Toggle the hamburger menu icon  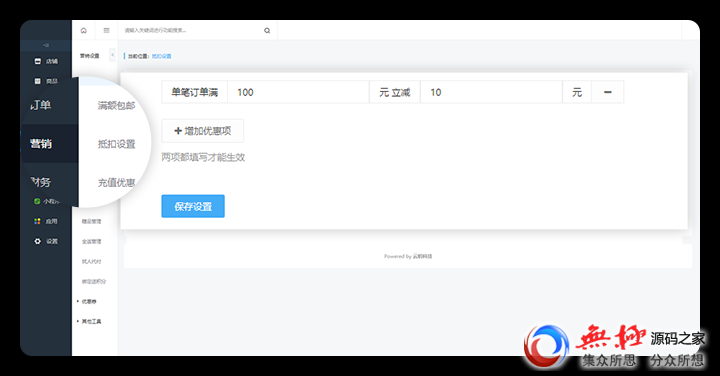click(x=107, y=31)
